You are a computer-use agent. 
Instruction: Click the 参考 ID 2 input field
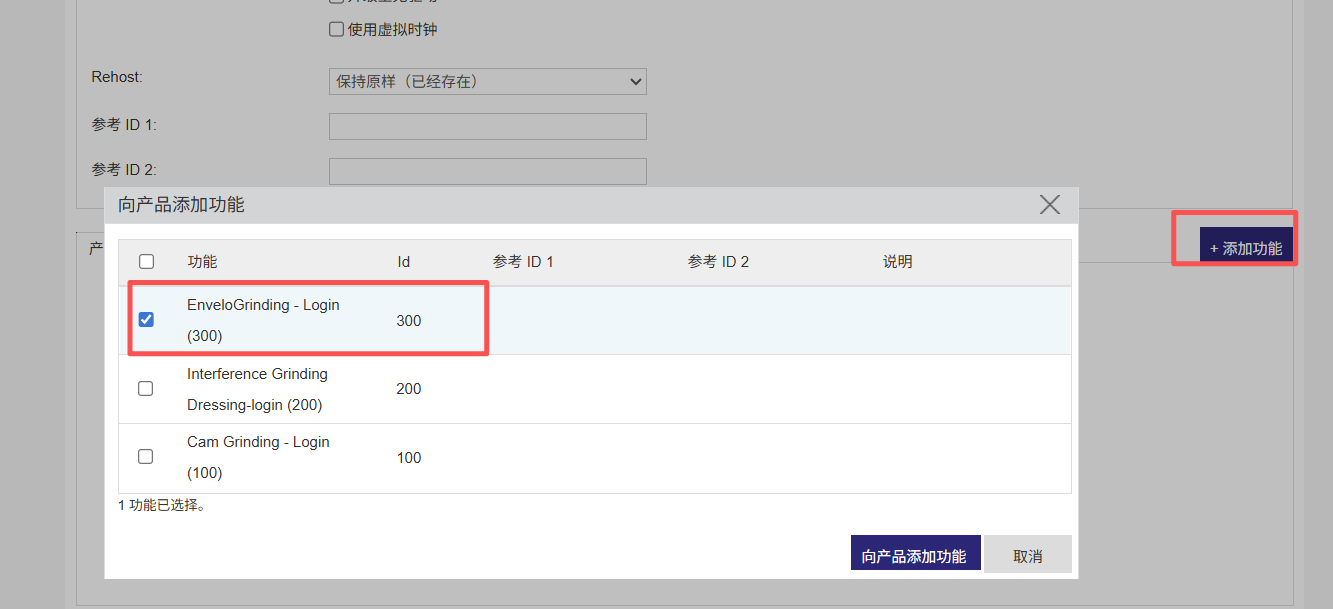pyautogui.click(x=487, y=171)
